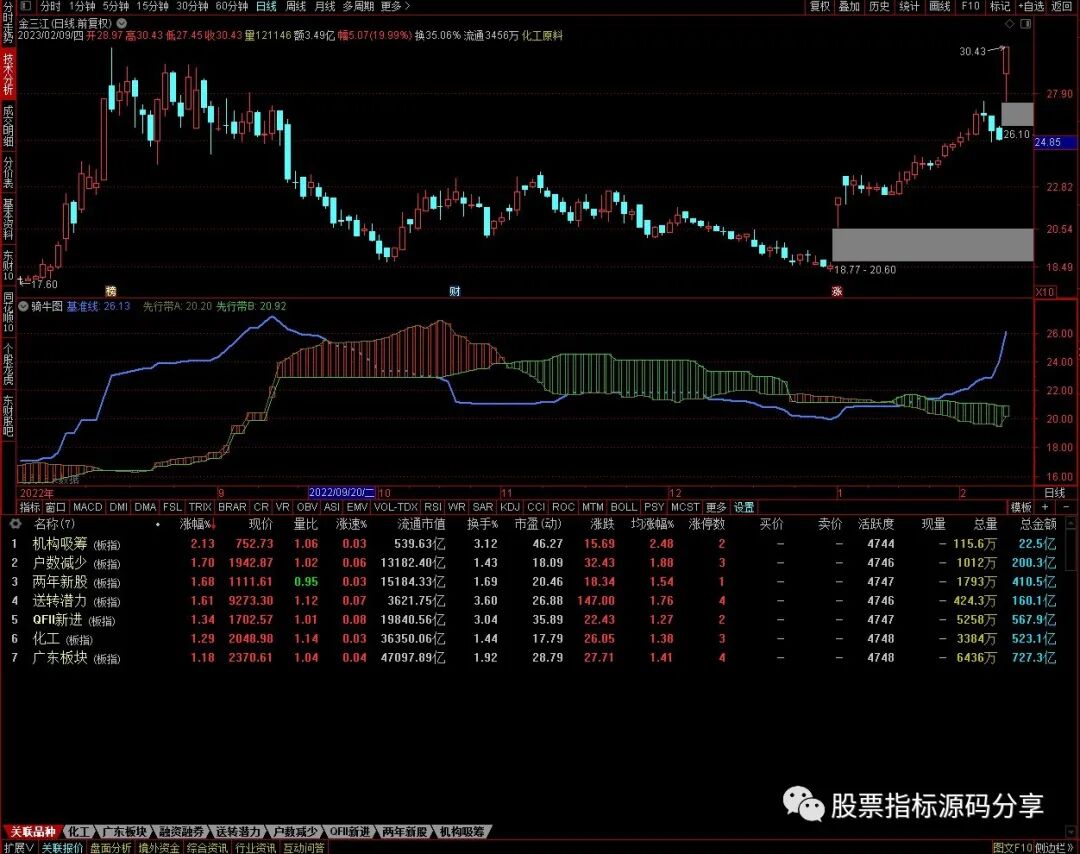Open 融资融券 bottom tab
1080x854 pixels.
pos(182,832)
